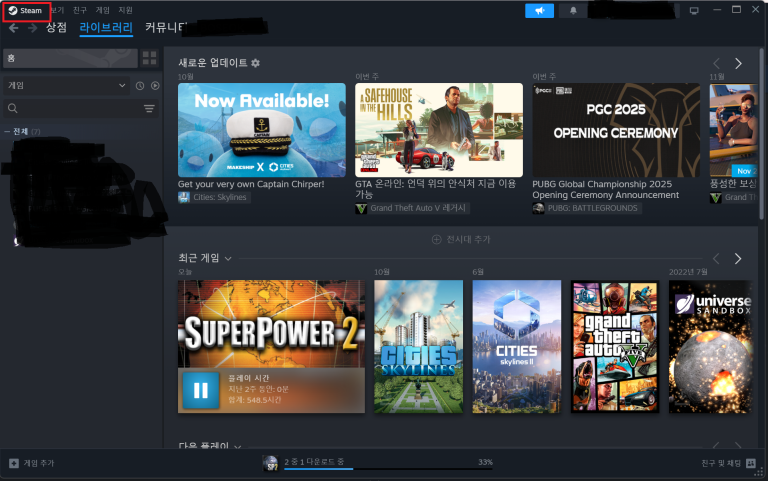
Task: Open the SuperPower 2 game cover
Action: [271, 324]
